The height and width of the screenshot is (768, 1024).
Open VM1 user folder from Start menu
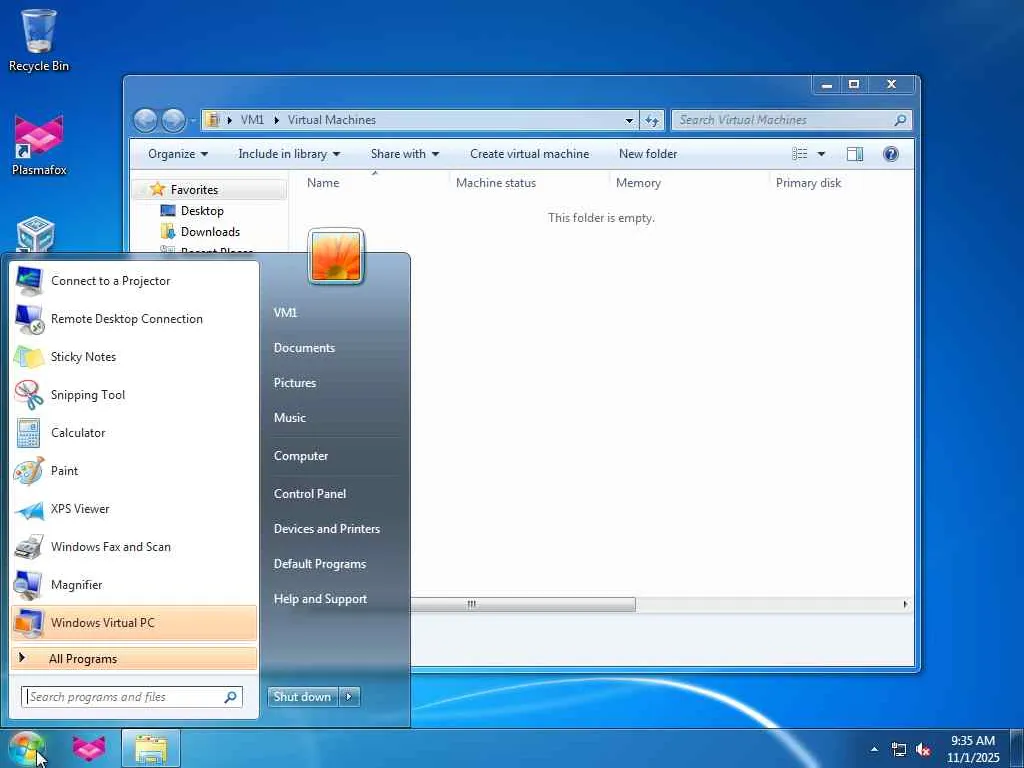(285, 313)
